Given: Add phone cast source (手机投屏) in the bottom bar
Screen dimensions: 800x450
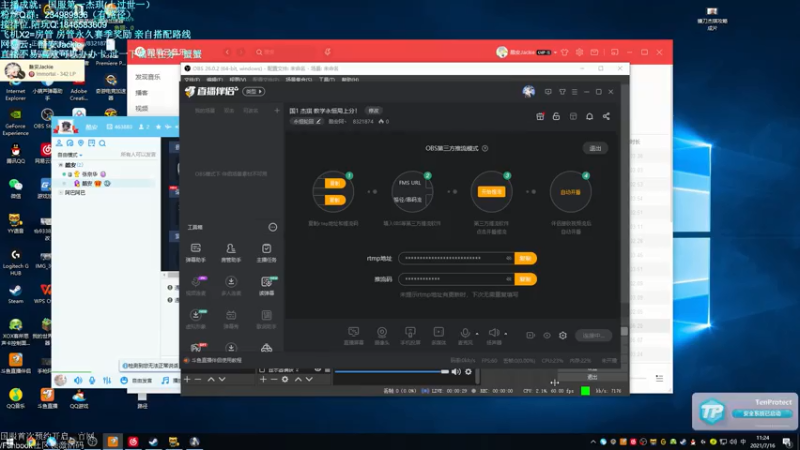Looking at the screenshot, I should click(410, 336).
